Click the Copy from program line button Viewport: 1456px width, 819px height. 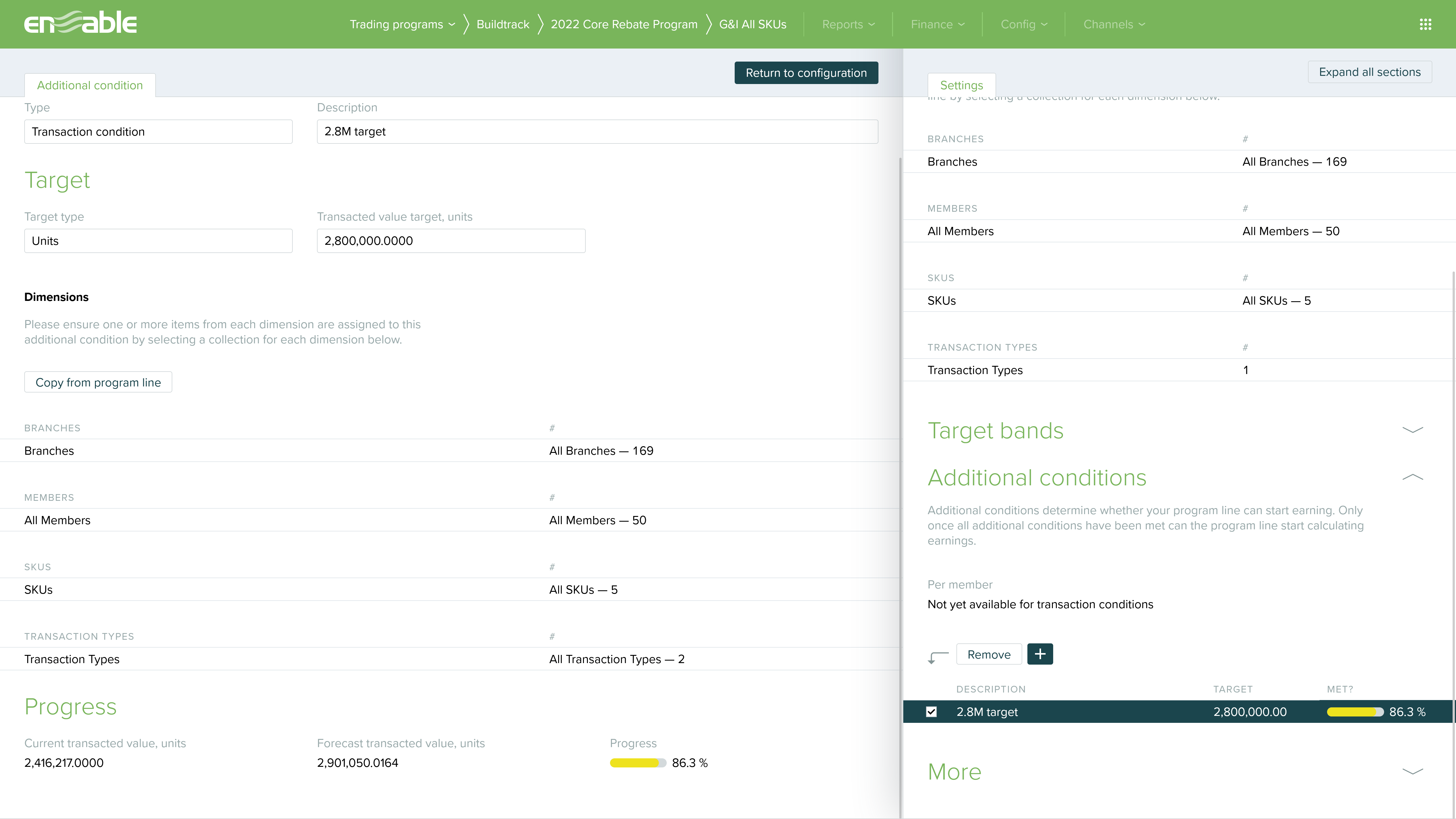point(98,382)
